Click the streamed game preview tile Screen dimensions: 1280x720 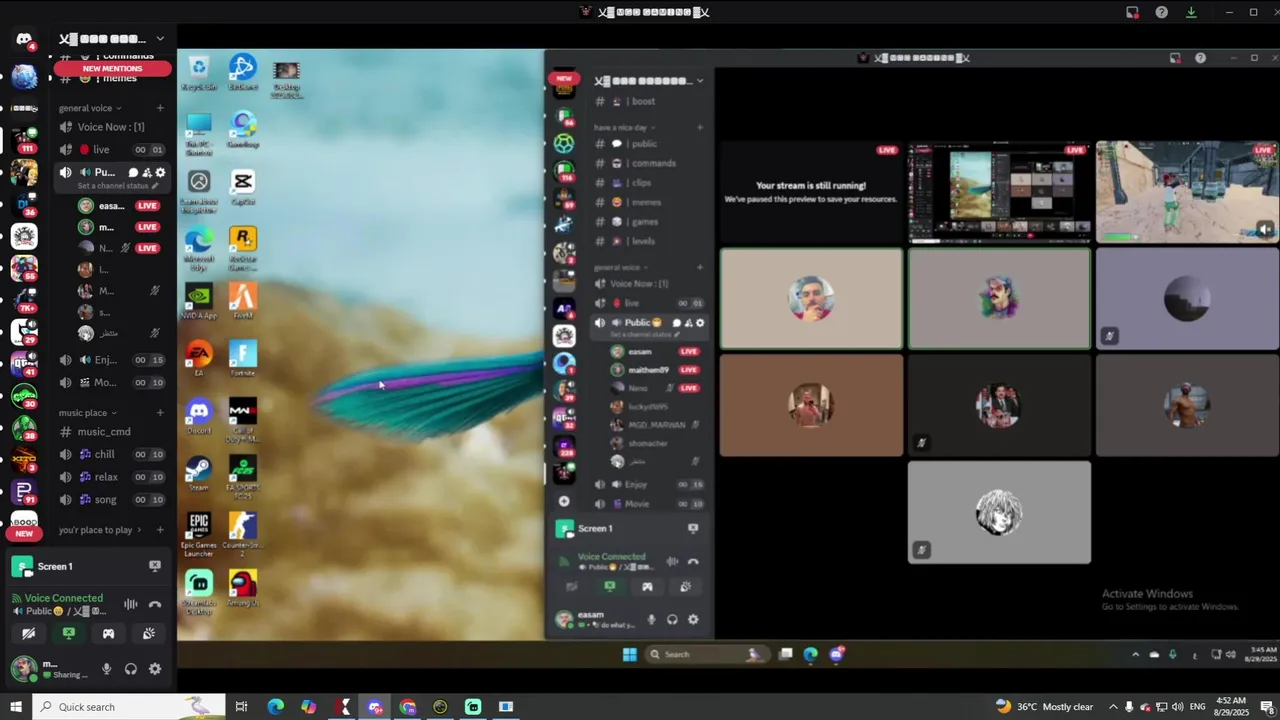coord(1187,192)
